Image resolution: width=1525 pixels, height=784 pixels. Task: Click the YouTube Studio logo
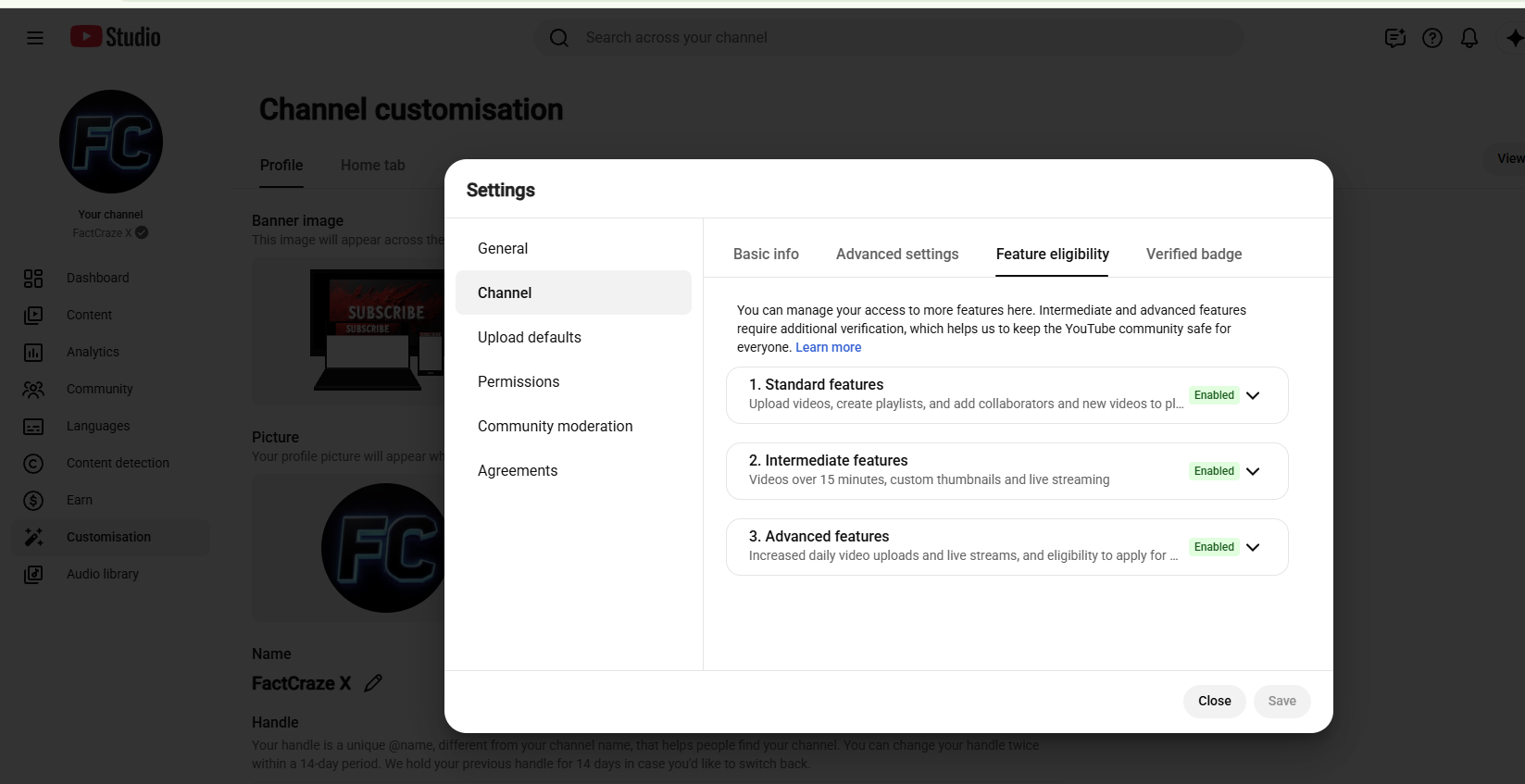(116, 37)
